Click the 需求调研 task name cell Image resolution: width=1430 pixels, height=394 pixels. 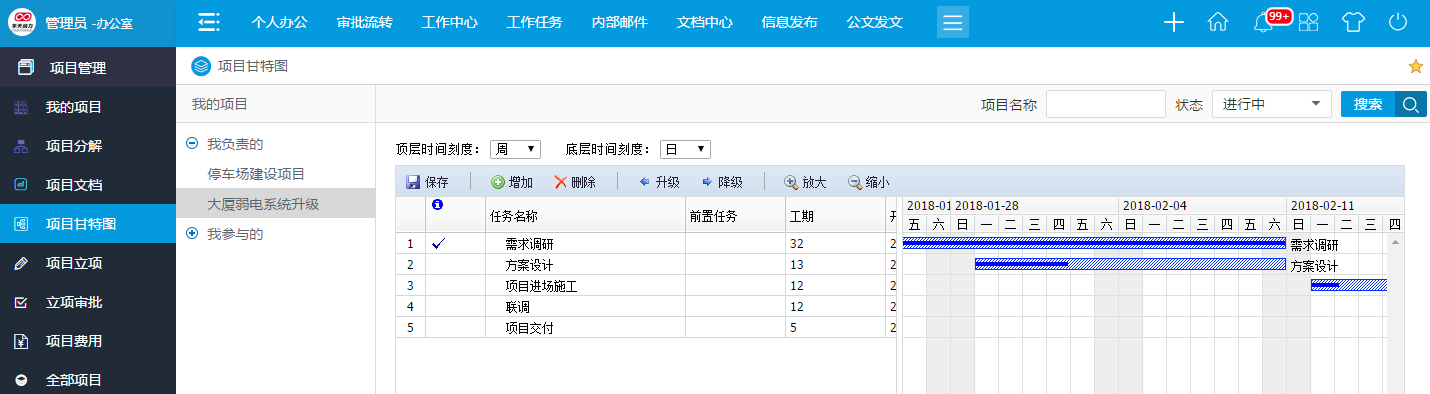click(585, 243)
